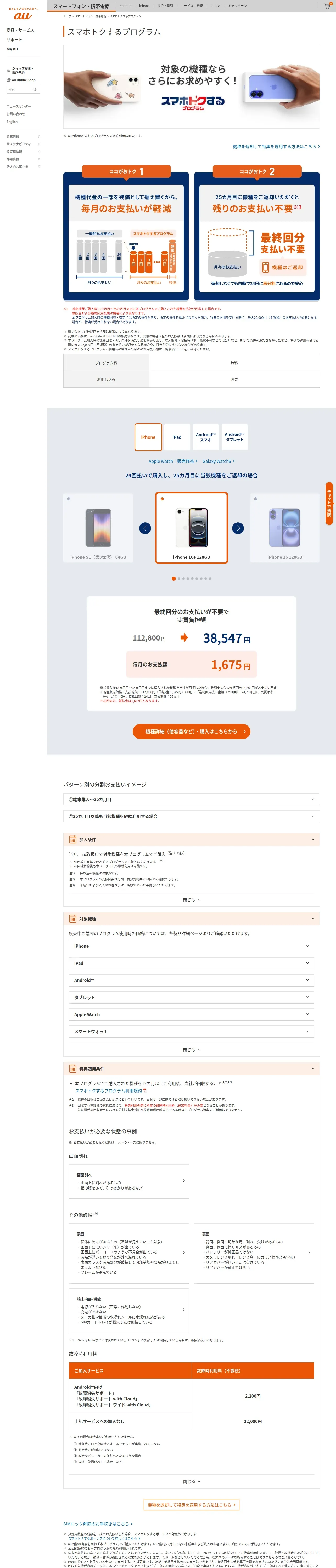Click the au Online Shop cart icon
The image size is (336, 1568).
click(9, 80)
